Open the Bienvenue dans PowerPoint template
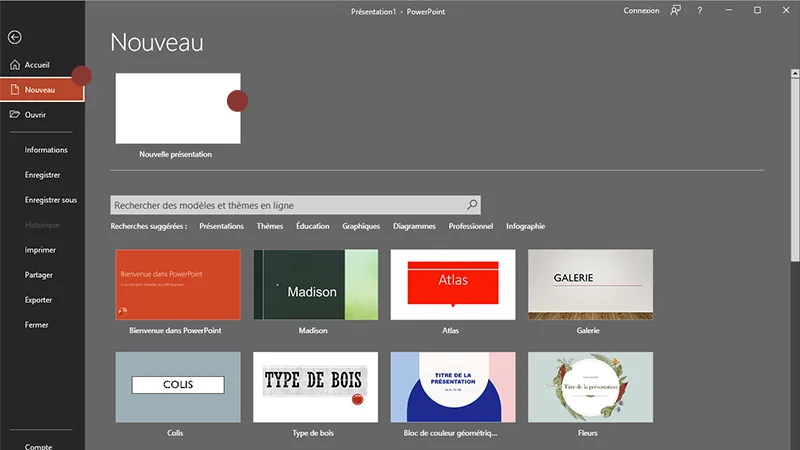This screenshot has height=450, width=800. click(178, 284)
